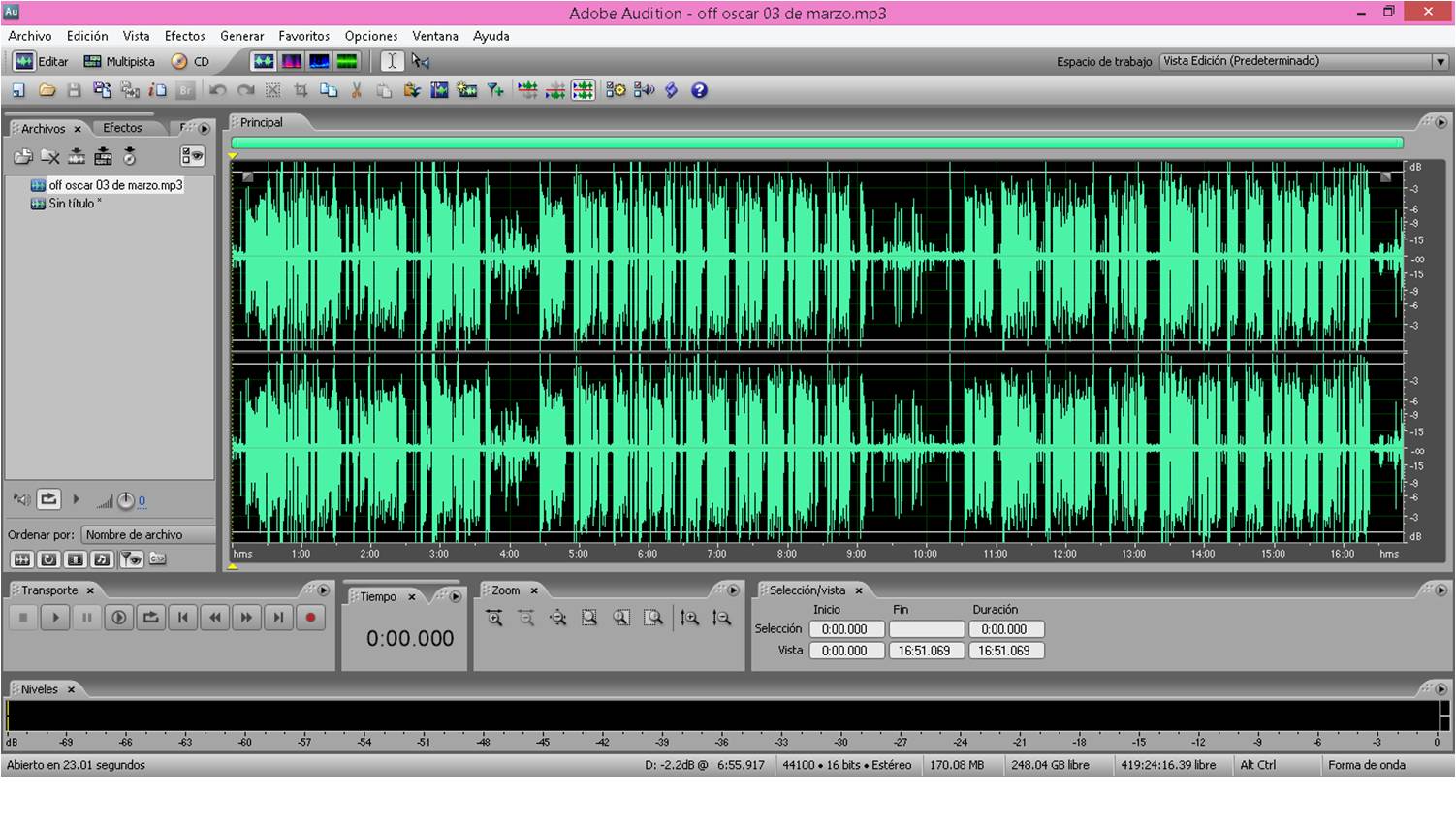Open the Favoritos menu
Image resolution: width=1456 pixels, height=829 pixels.
[304, 36]
